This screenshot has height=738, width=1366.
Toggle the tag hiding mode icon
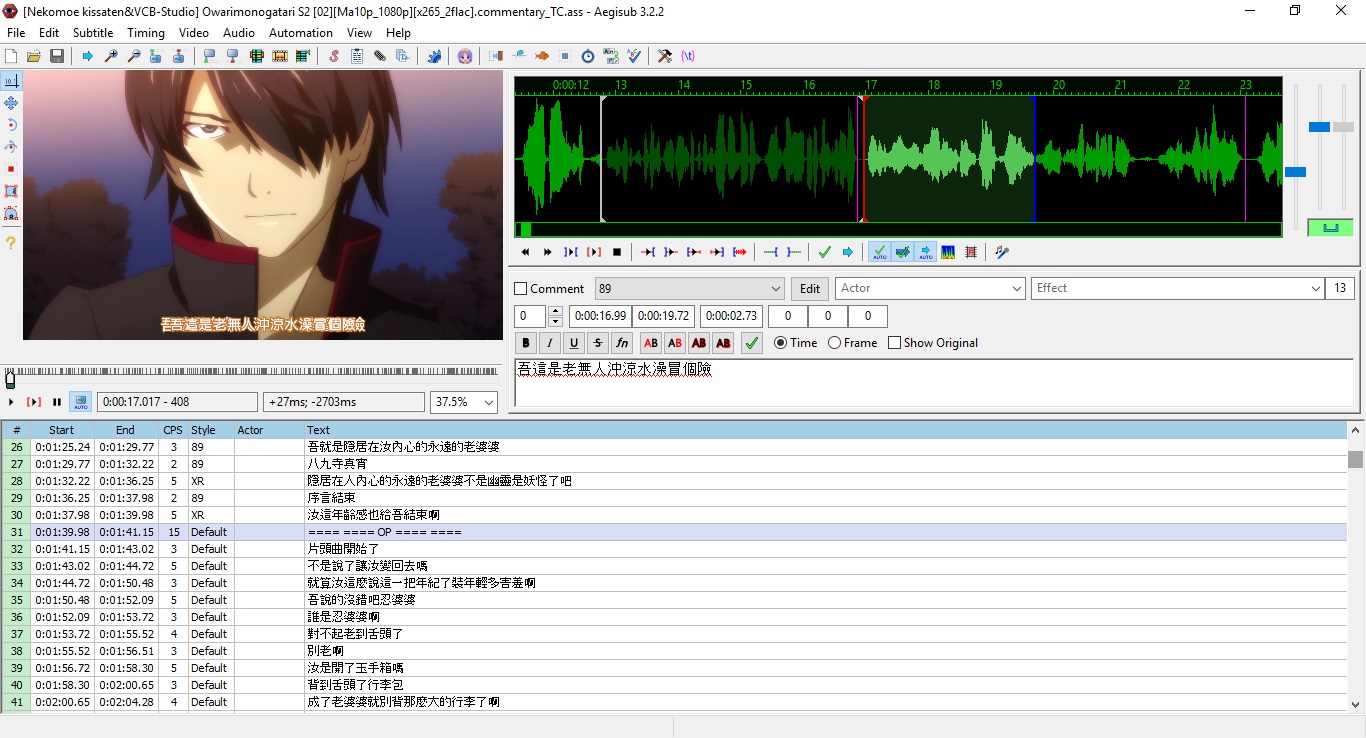point(688,56)
